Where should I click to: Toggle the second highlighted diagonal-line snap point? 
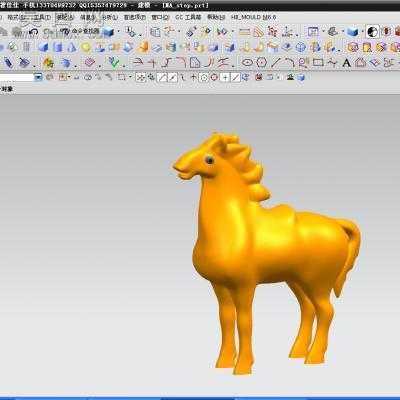pyautogui.click(x=173, y=77)
